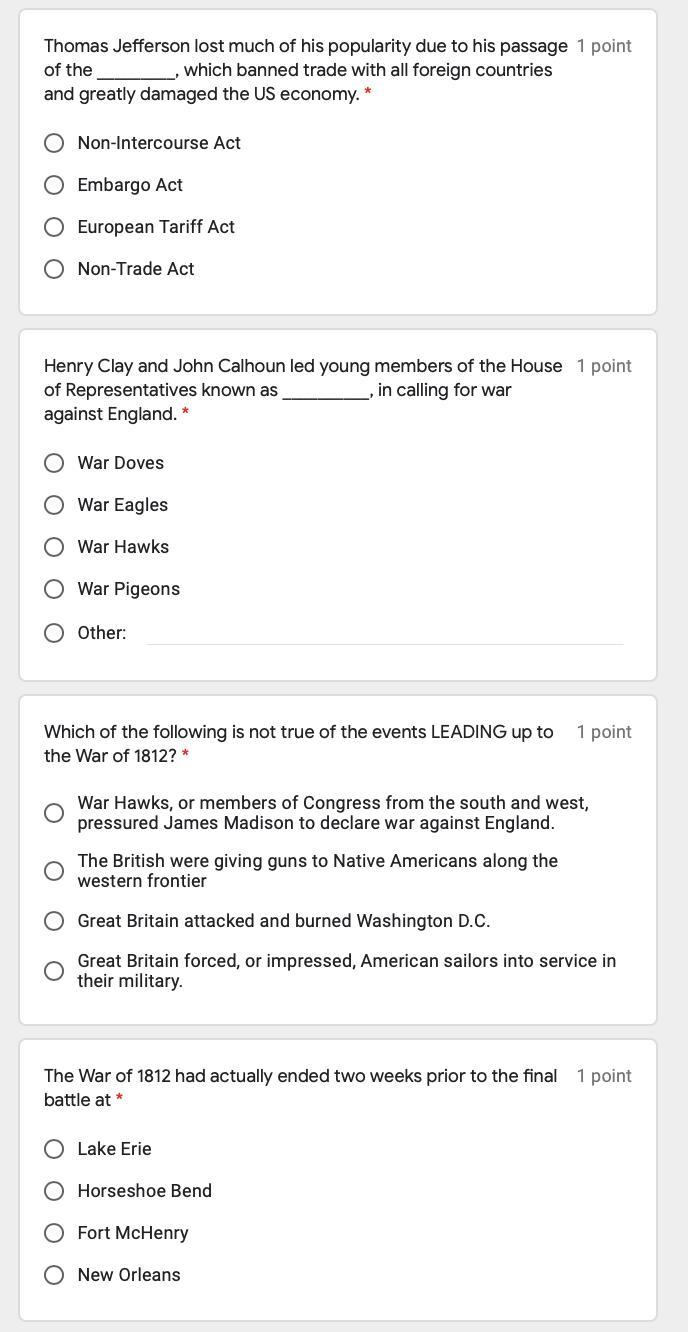Select Great Britain burned Washington D.C. option
The height and width of the screenshot is (1332, 688).
pyautogui.click(x=54, y=921)
